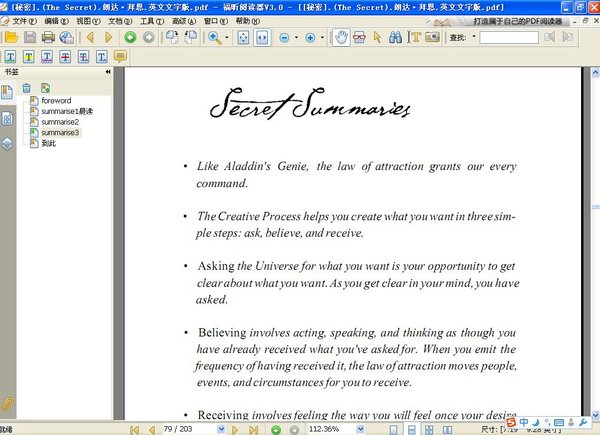Click the email document globe icon

click(67, 37)
